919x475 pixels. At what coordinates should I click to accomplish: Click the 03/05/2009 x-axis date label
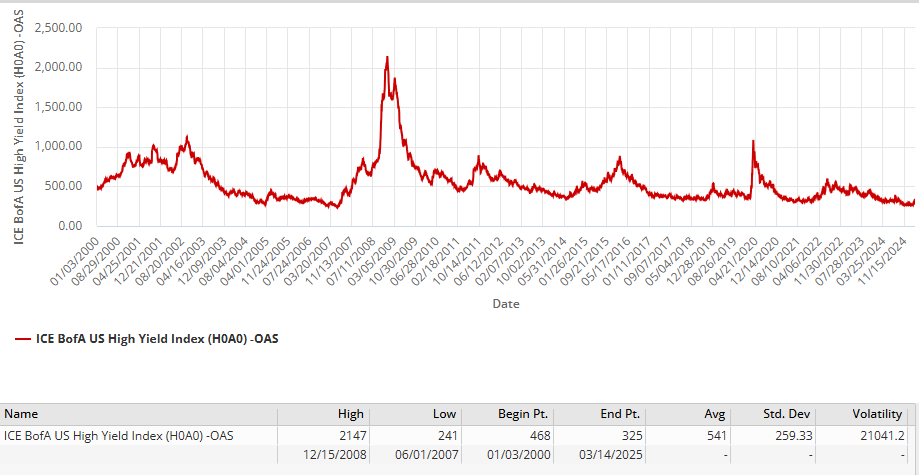(x=373, y=262)
